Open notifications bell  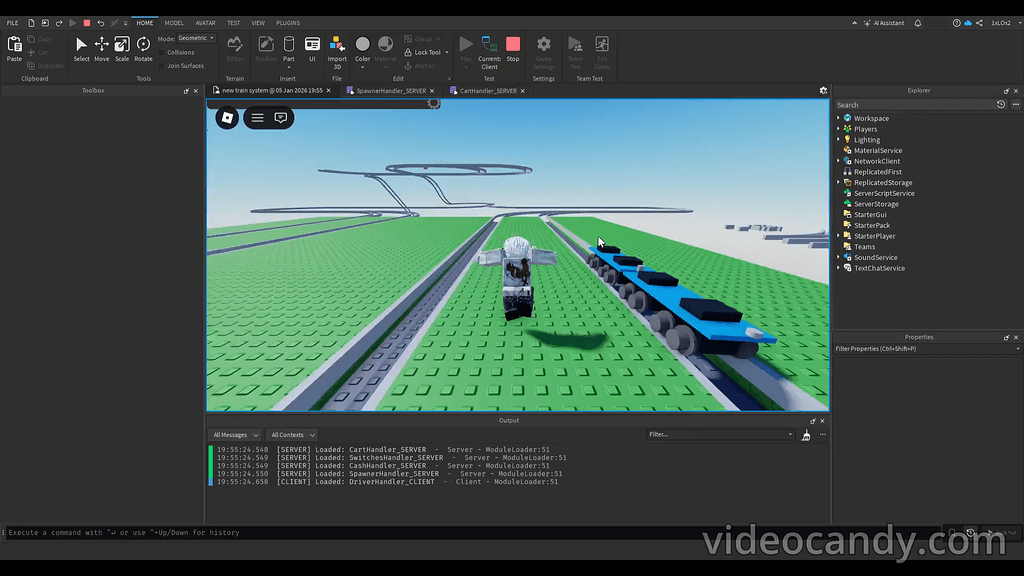918,23
